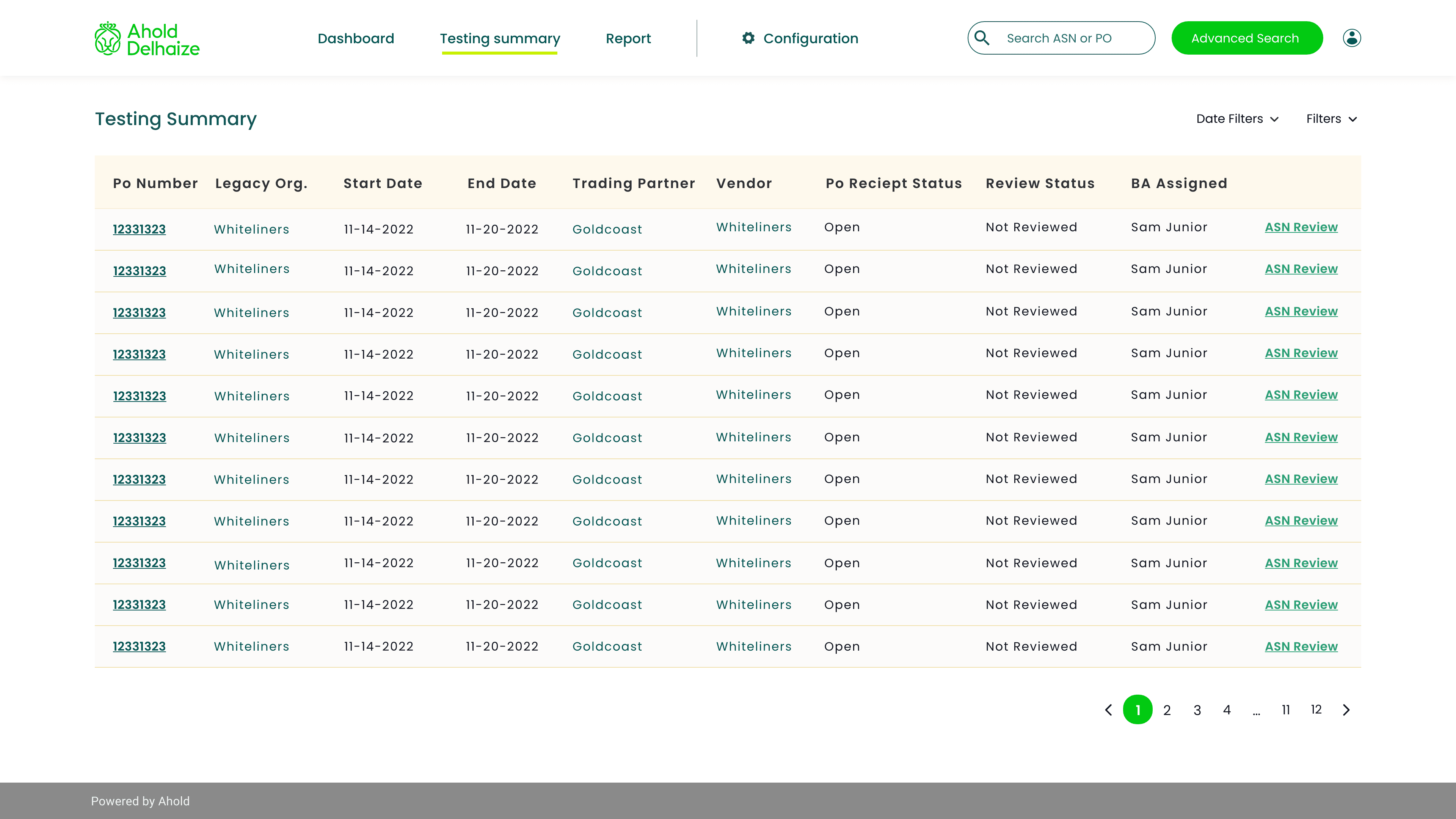Open Goldcoast trading partner in first row

[607, 229]
